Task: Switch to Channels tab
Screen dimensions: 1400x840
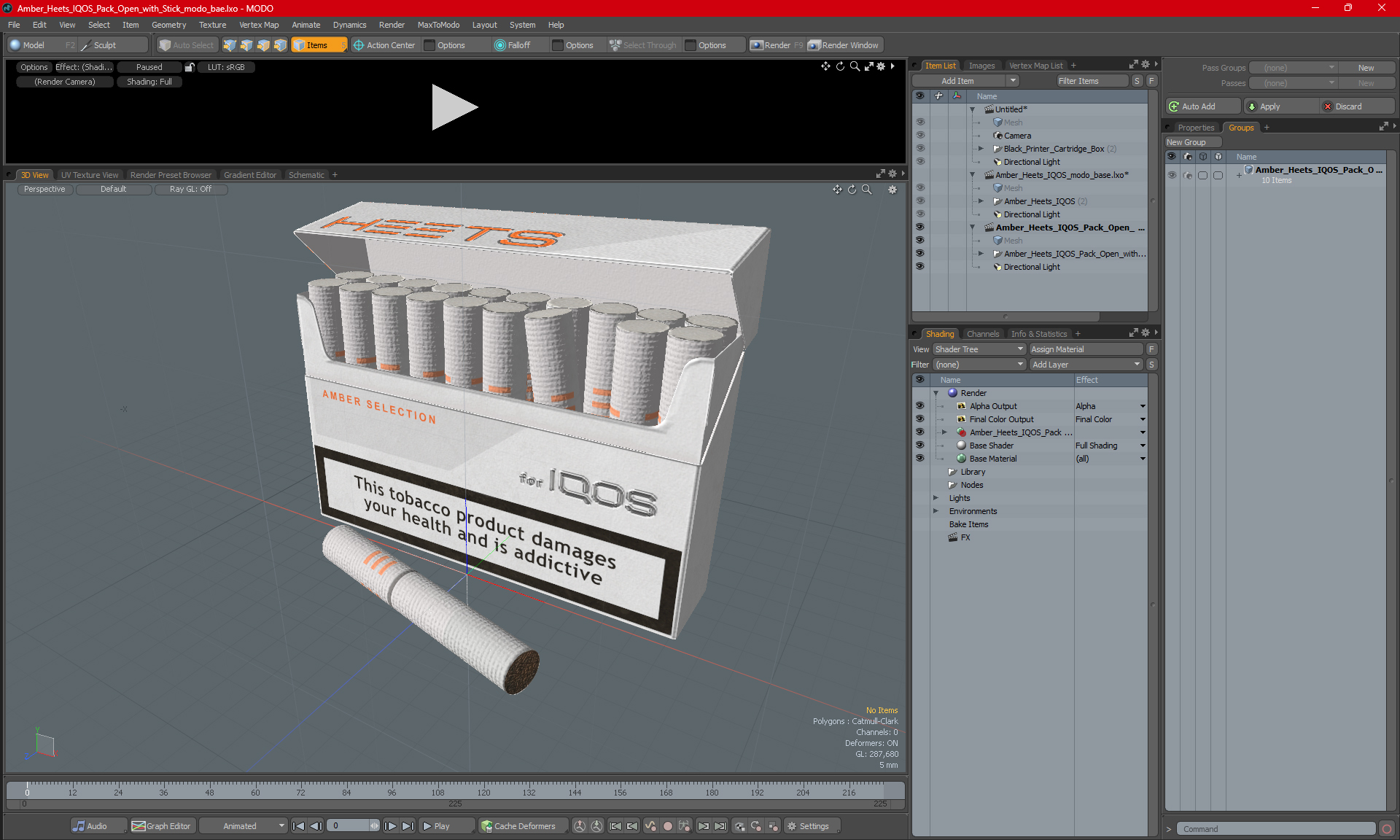Action: (983, 334)
